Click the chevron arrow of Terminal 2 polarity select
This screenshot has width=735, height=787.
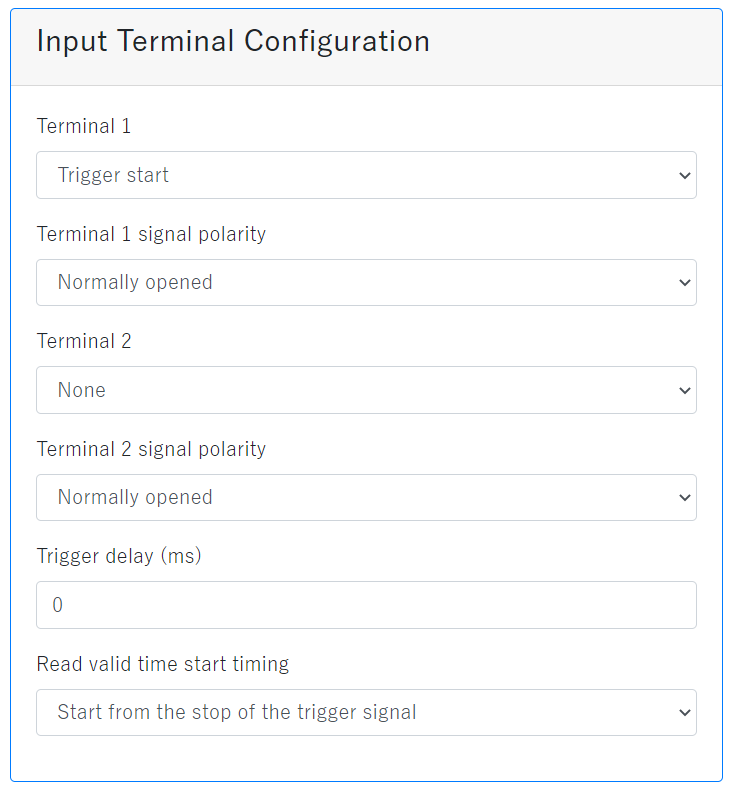(x=684, y=498)
